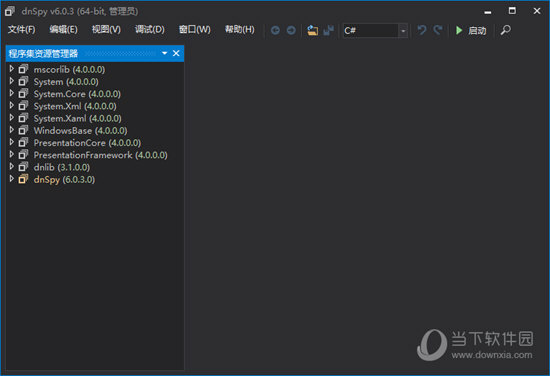The height and width of the screenshot is (376, 550).
Task: Expand the System.Core assembly node
Action: coord(12,93)
